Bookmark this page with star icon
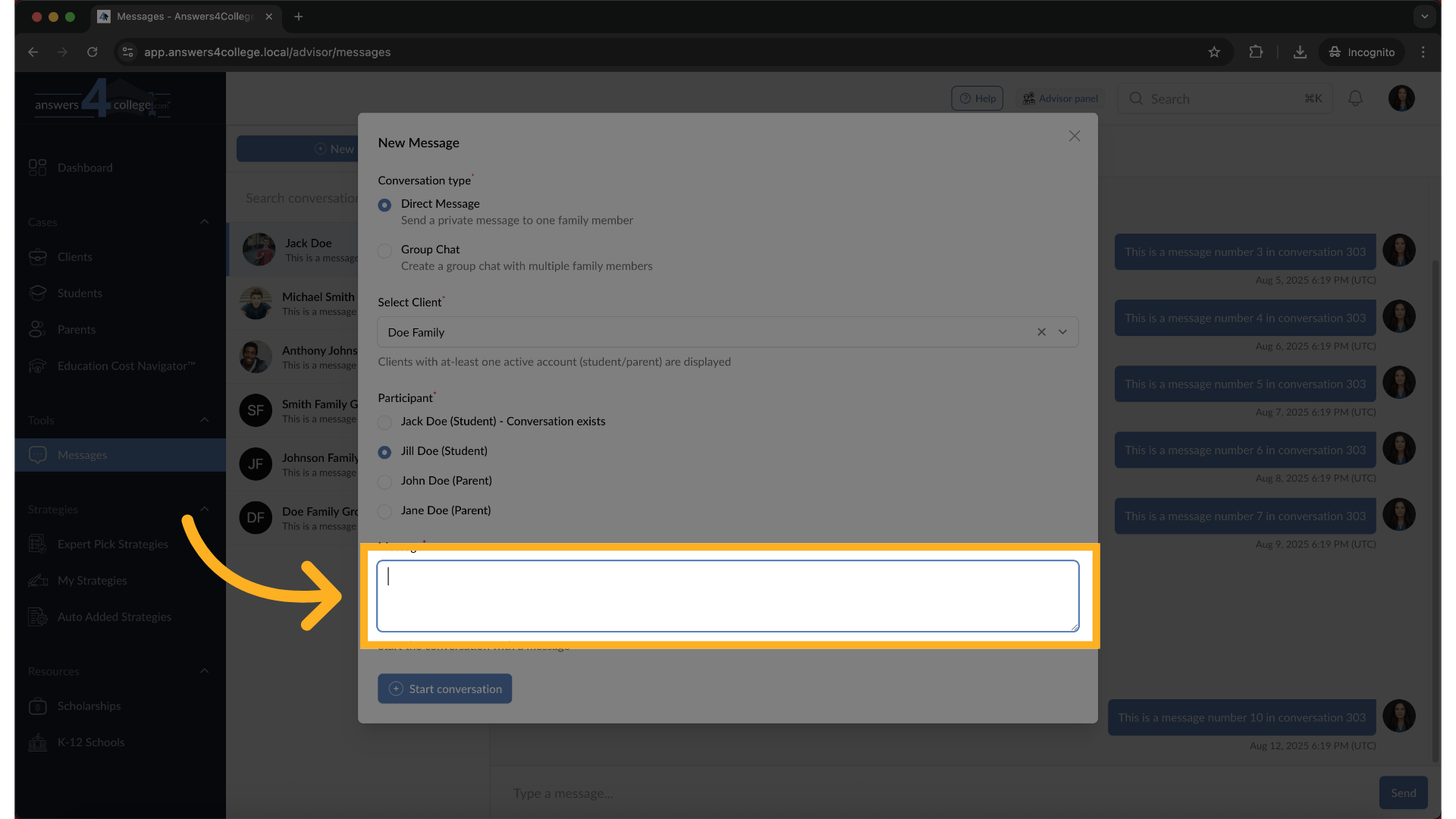1456x819 pixels. (1214, 52)
